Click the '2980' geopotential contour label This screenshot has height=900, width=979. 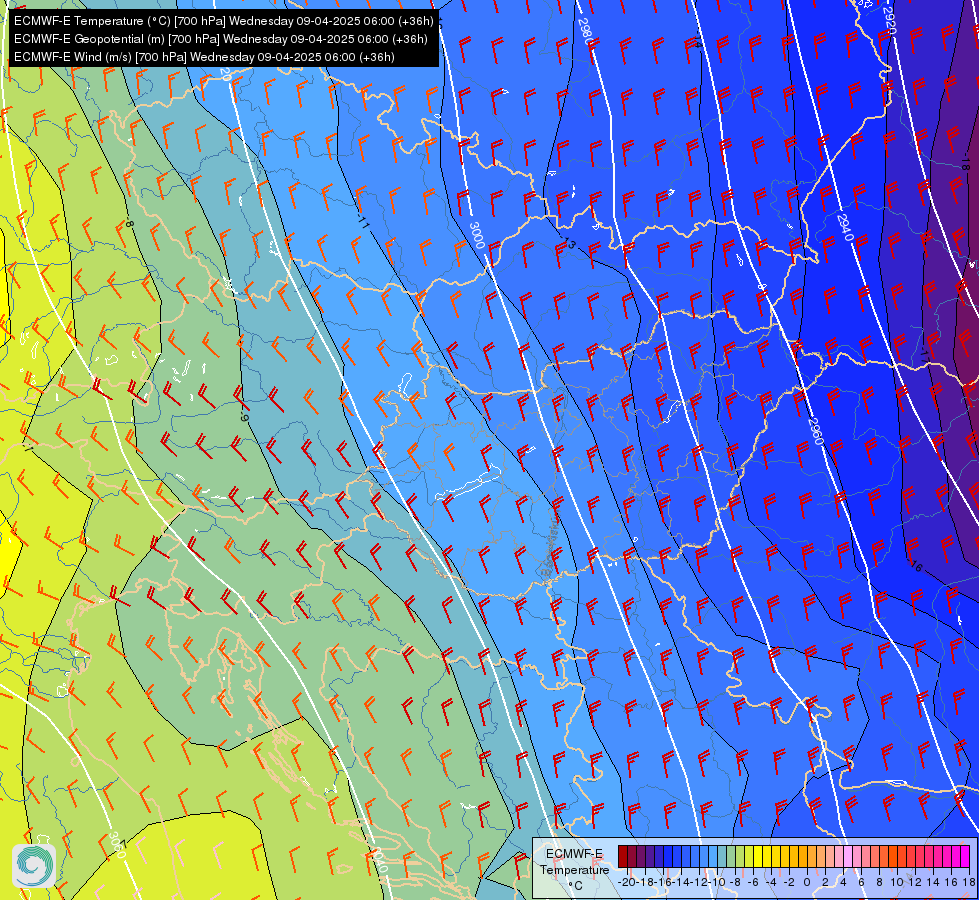tap(585, 30)
